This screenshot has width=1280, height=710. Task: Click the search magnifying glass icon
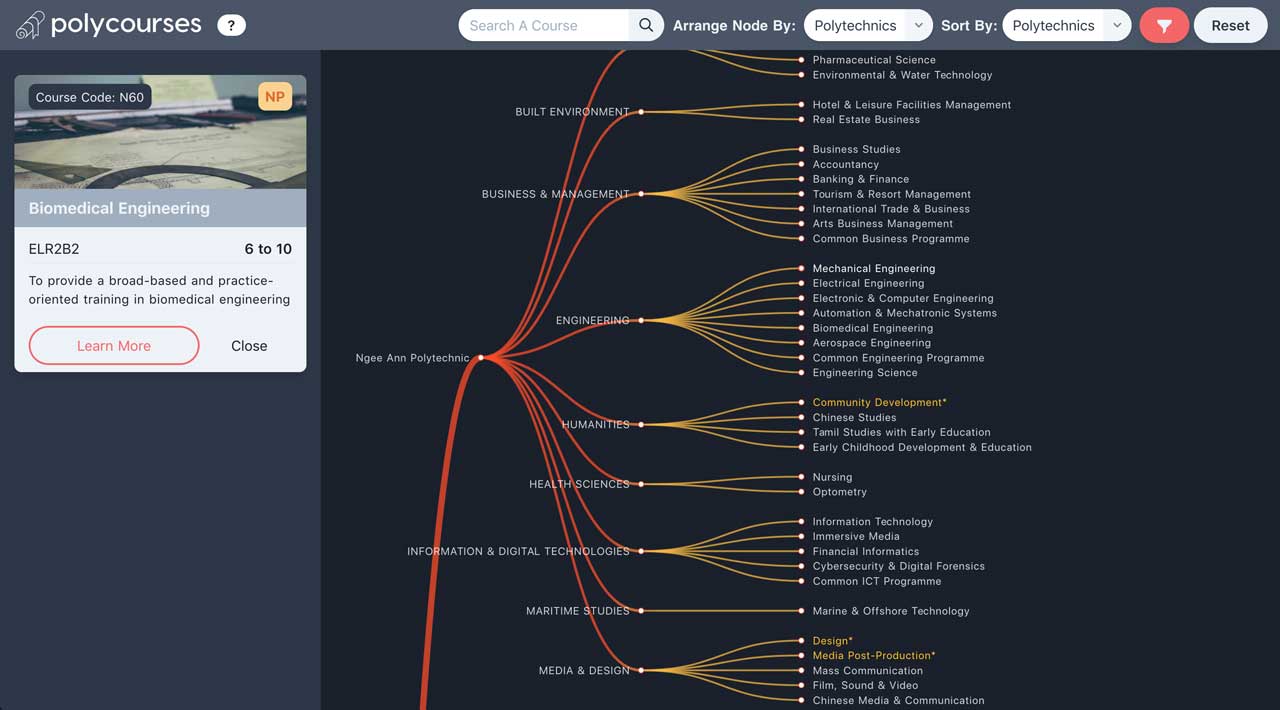pyautogui.click(x=645, y=24)
